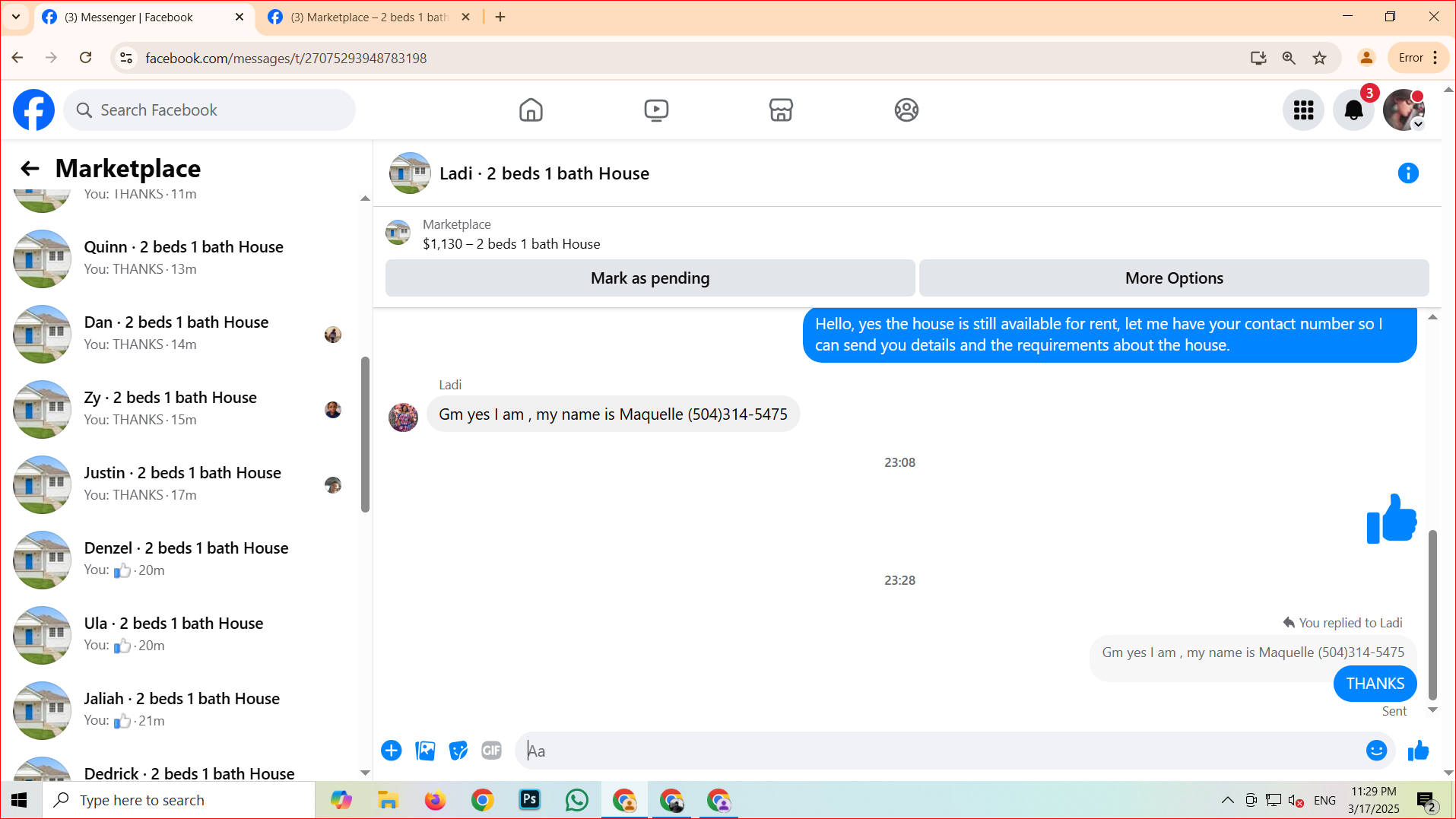Open the Video tab icon

tap(656, 110)
